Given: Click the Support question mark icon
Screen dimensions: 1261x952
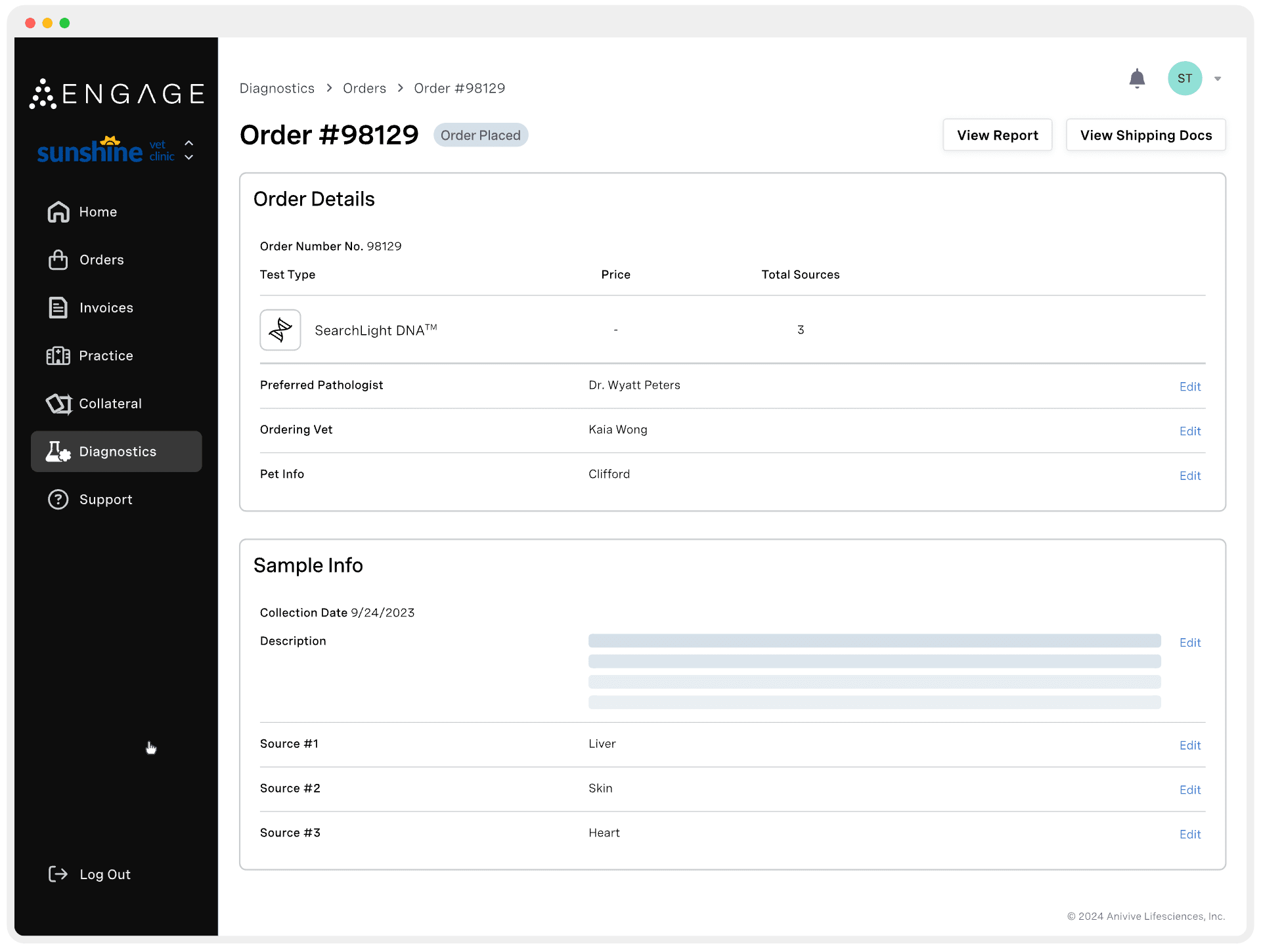Looking at the screenshot, I should click(x=58, y=500).
